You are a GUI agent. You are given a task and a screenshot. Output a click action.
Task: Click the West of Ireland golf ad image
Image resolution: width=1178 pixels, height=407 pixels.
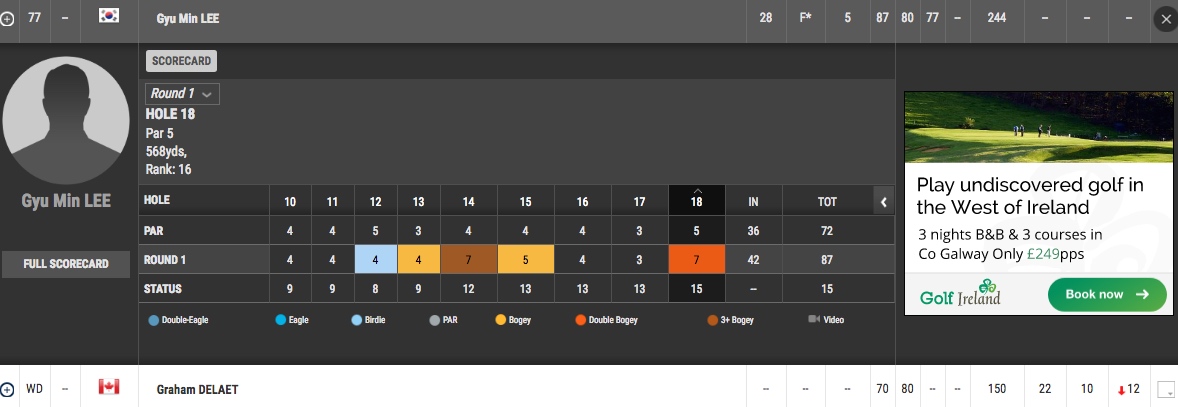coord(1039,127)
